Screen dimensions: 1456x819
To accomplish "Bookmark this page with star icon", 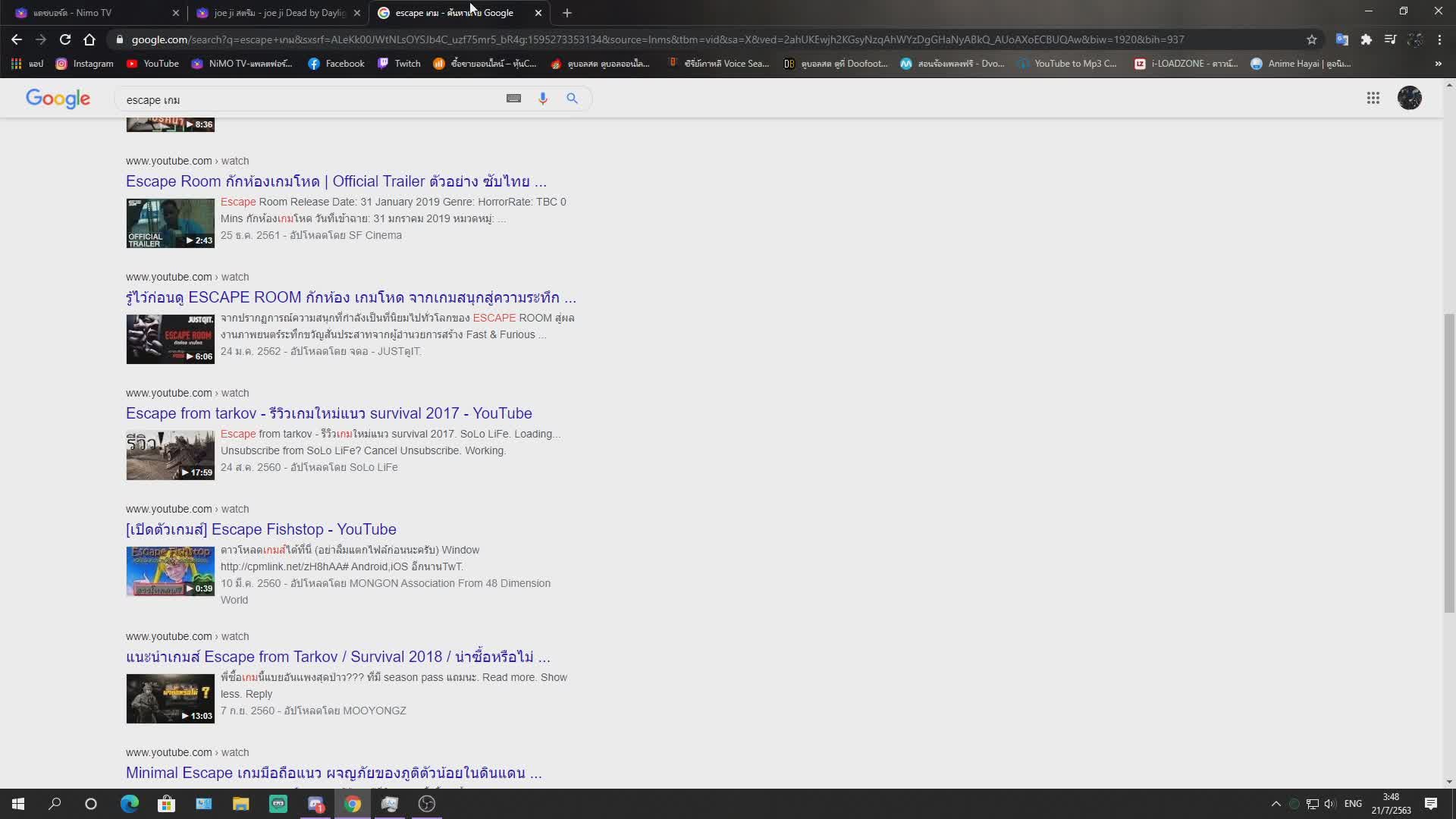I will pyautogui.click(x=1311, y=39).
